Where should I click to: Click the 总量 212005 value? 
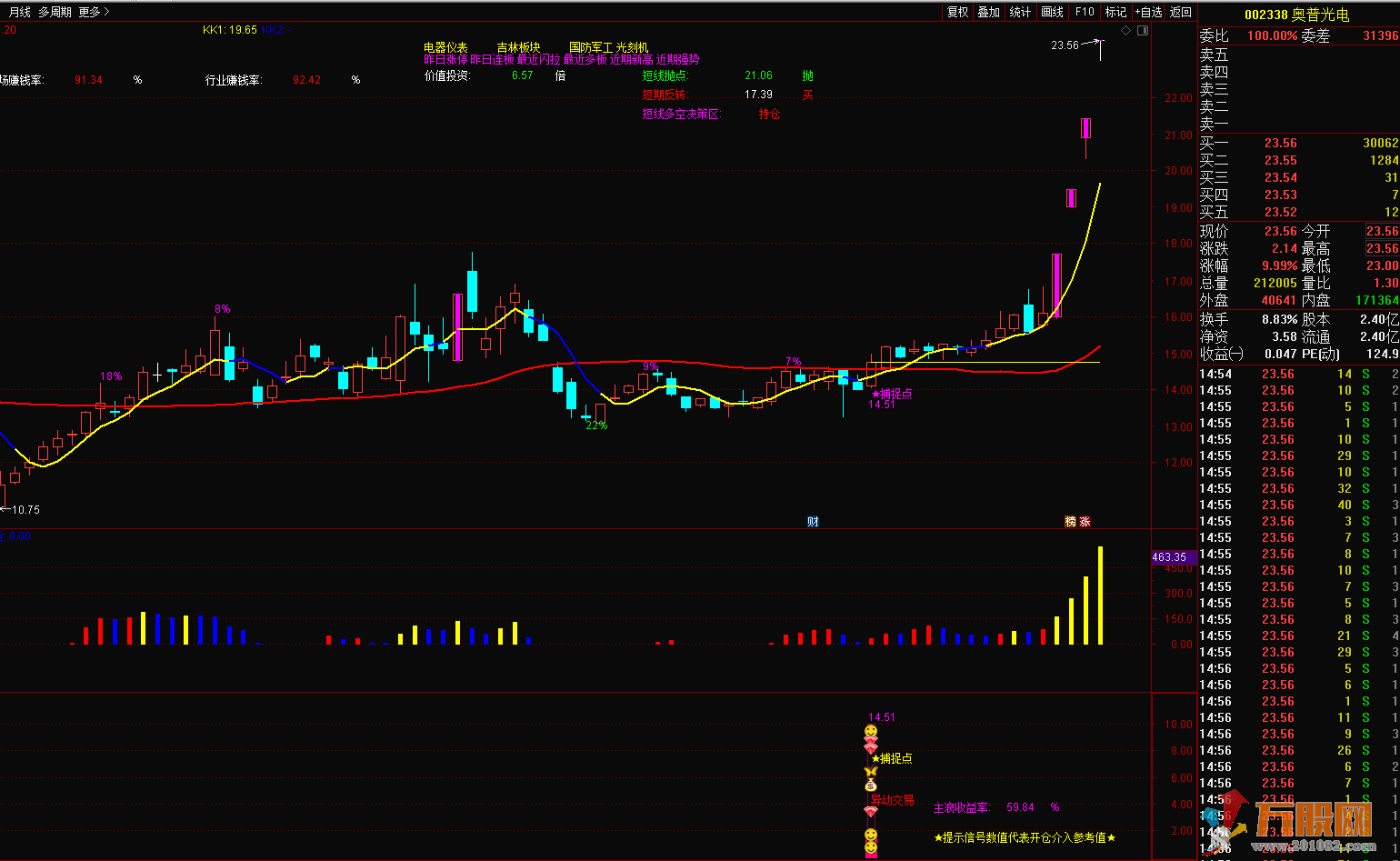[1275, 283]
